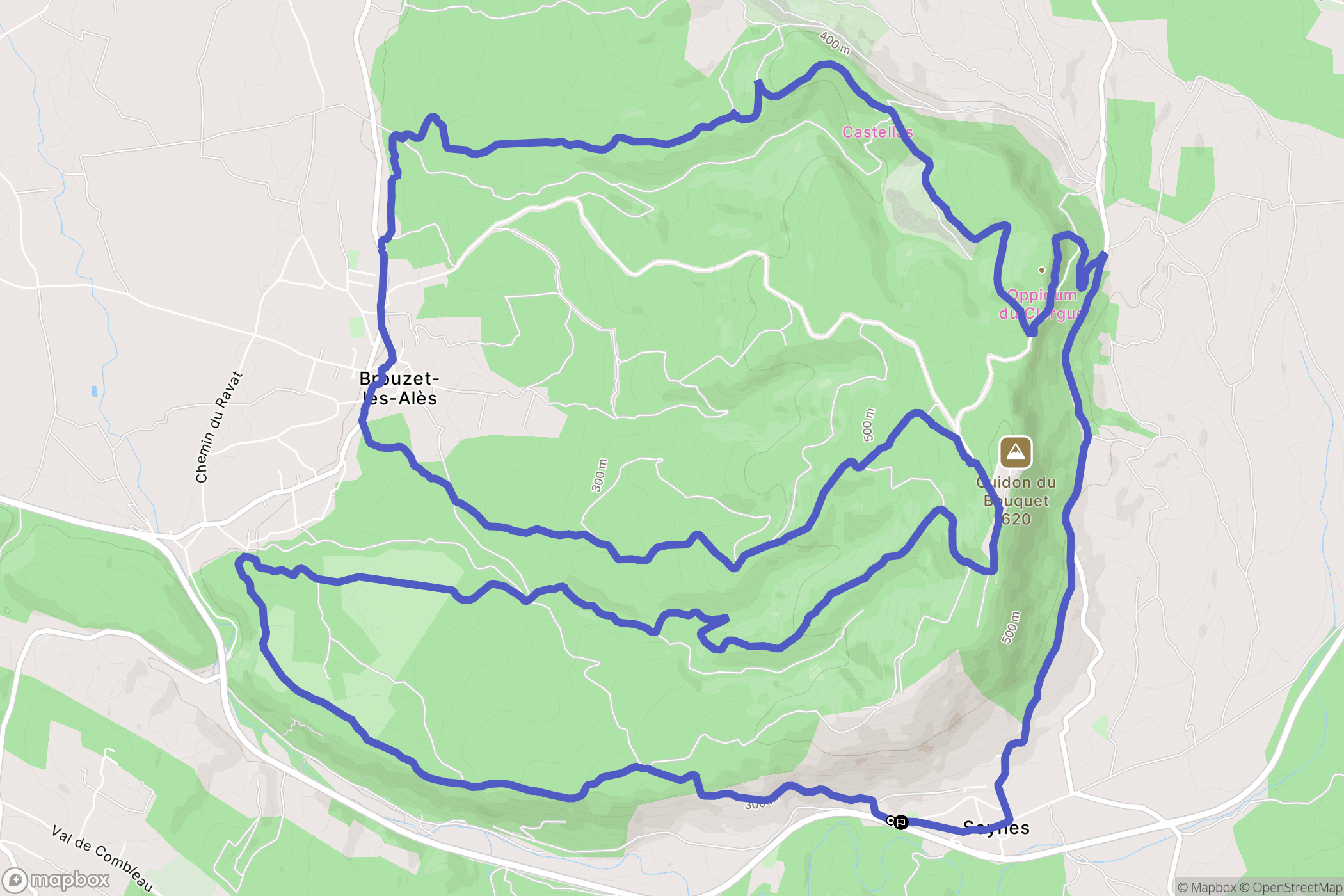Click the Guidon du Bouquet 620 label
The height and width of the screenshot is (896, 1344).
1016,500
